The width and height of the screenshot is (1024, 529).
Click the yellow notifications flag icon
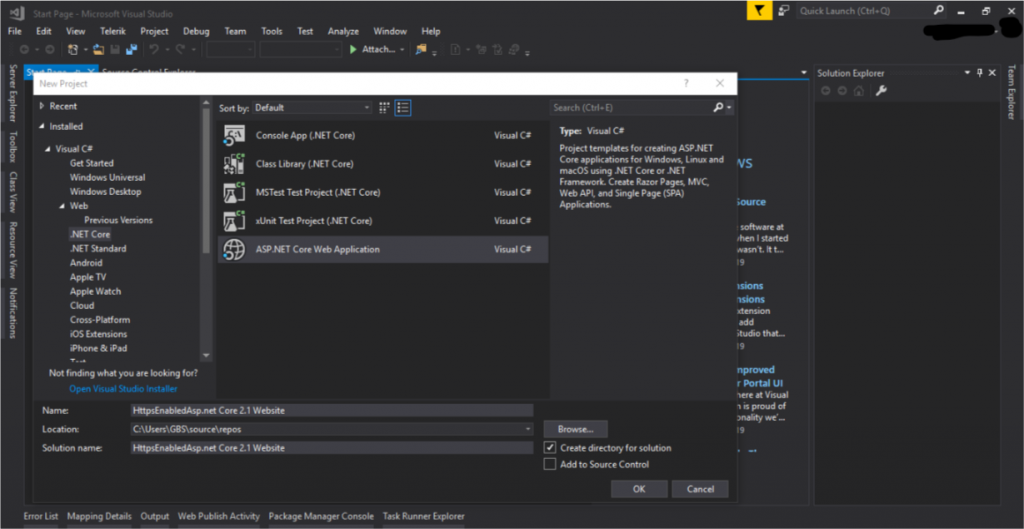coord(760,11)
